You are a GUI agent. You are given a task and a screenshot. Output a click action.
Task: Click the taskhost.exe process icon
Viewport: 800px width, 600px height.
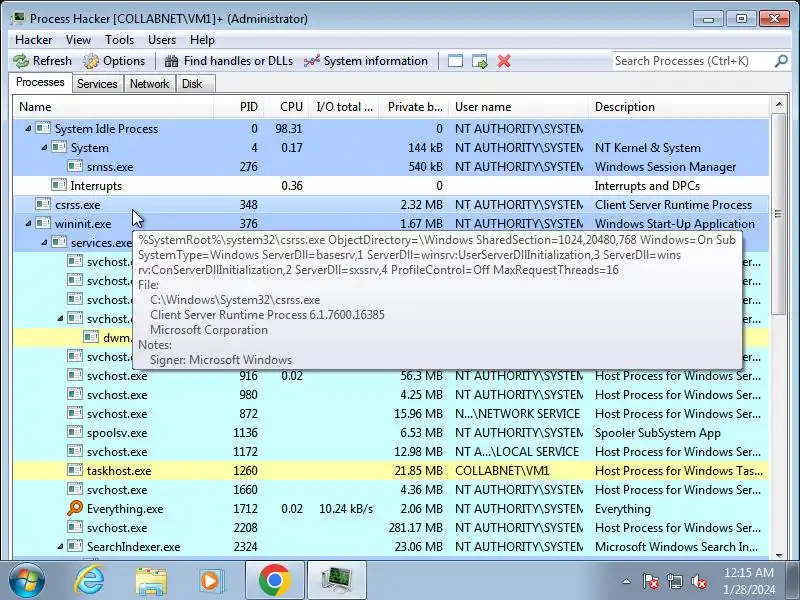point(75,470)
